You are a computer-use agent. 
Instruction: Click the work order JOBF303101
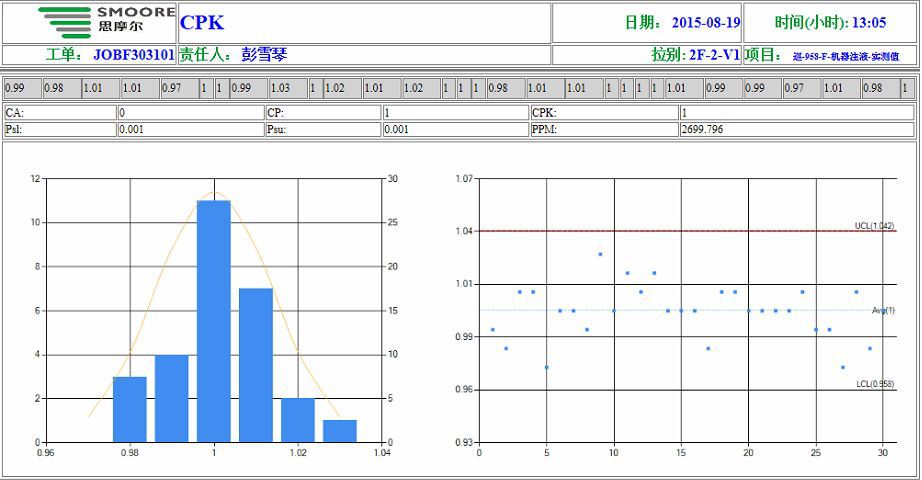coord(134,55)
